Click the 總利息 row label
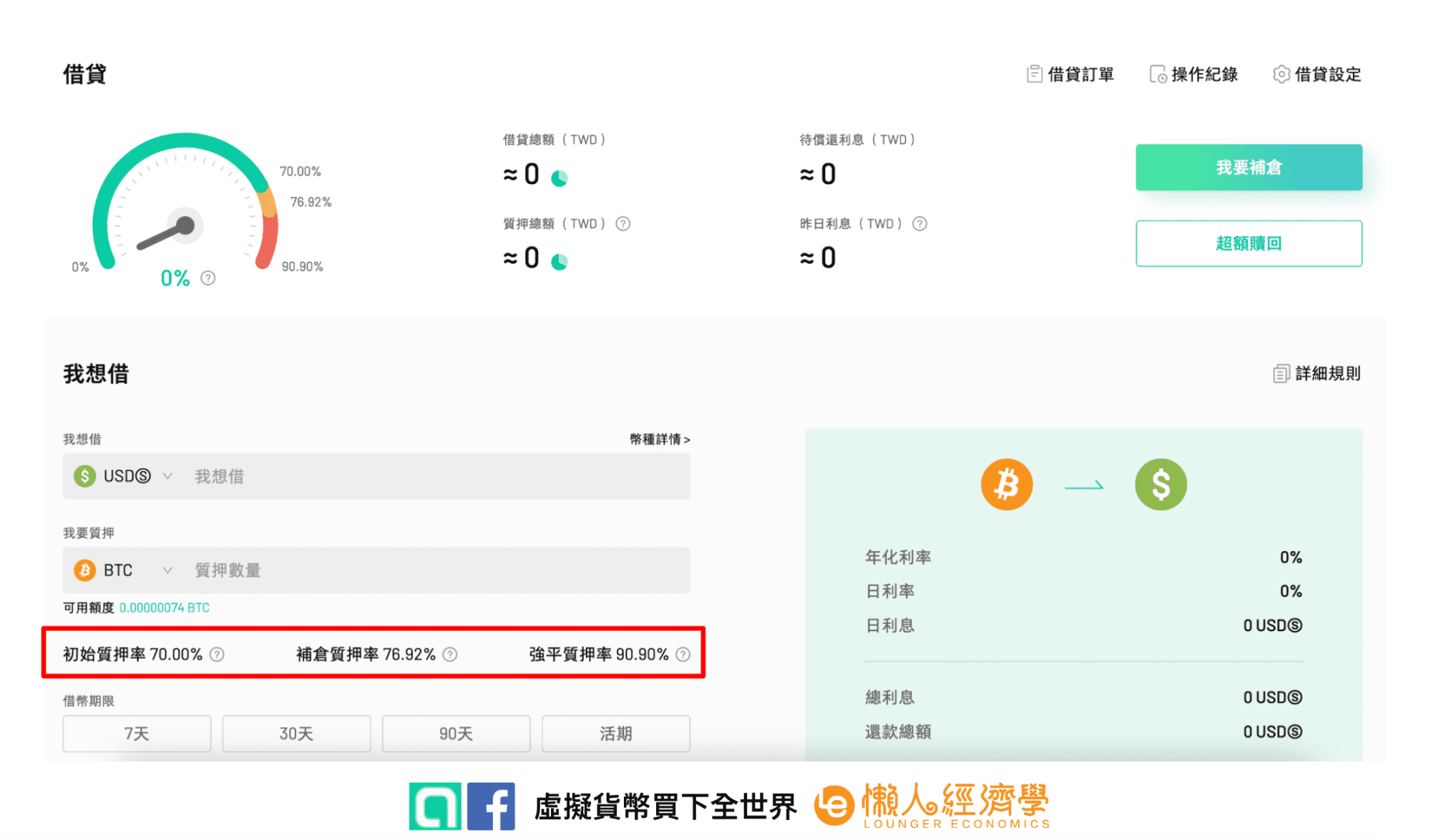Screen dimensions: 1431x840 tap(890, 697)
